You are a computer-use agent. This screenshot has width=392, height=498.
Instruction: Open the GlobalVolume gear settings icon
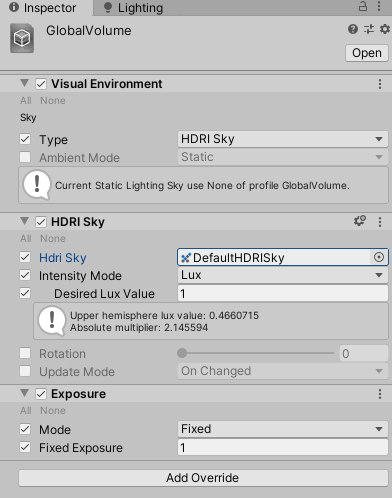[385, 29]
